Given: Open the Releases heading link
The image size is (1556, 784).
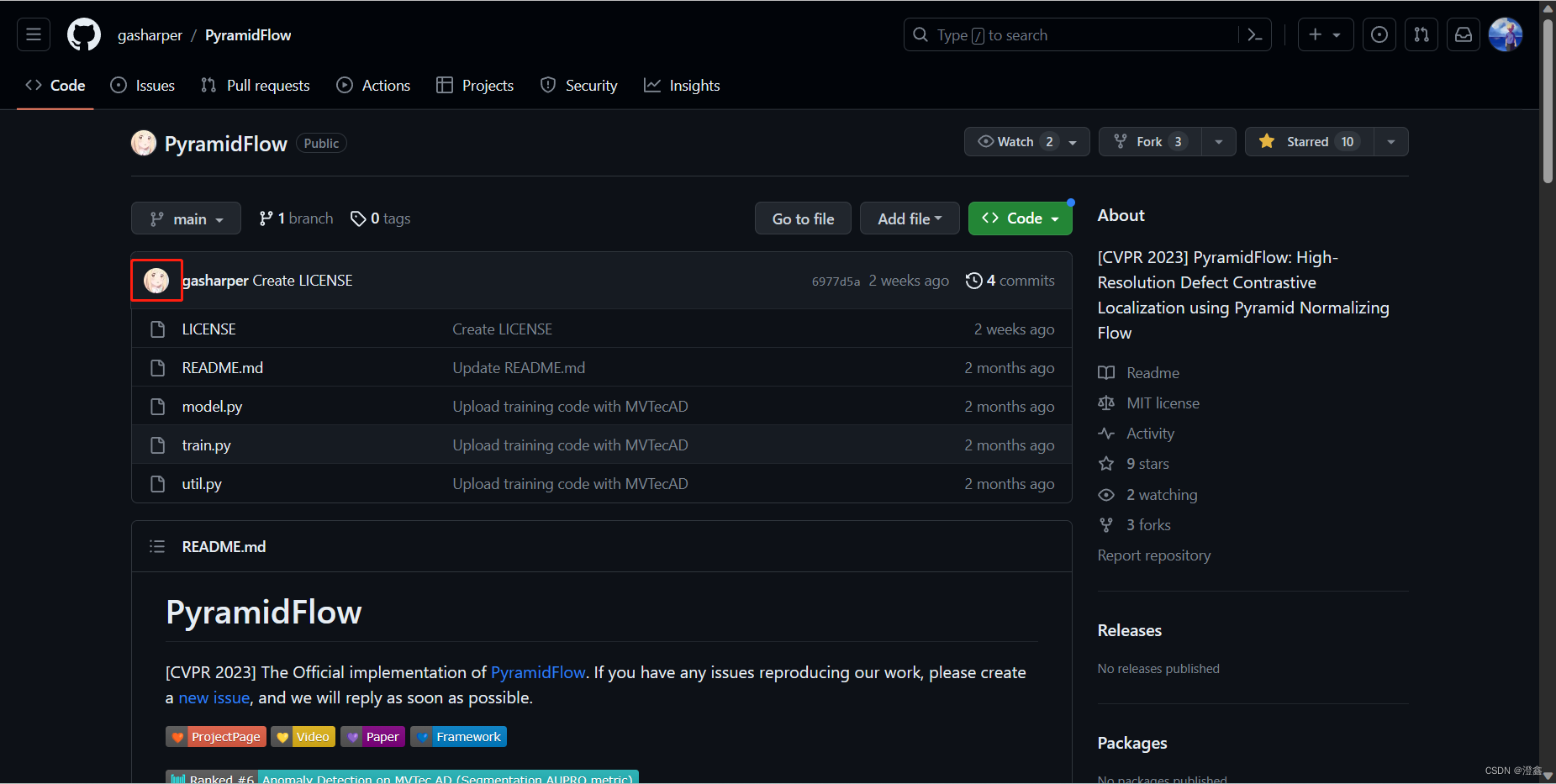Looking at the screenshot, I should tap(1130, 630).
